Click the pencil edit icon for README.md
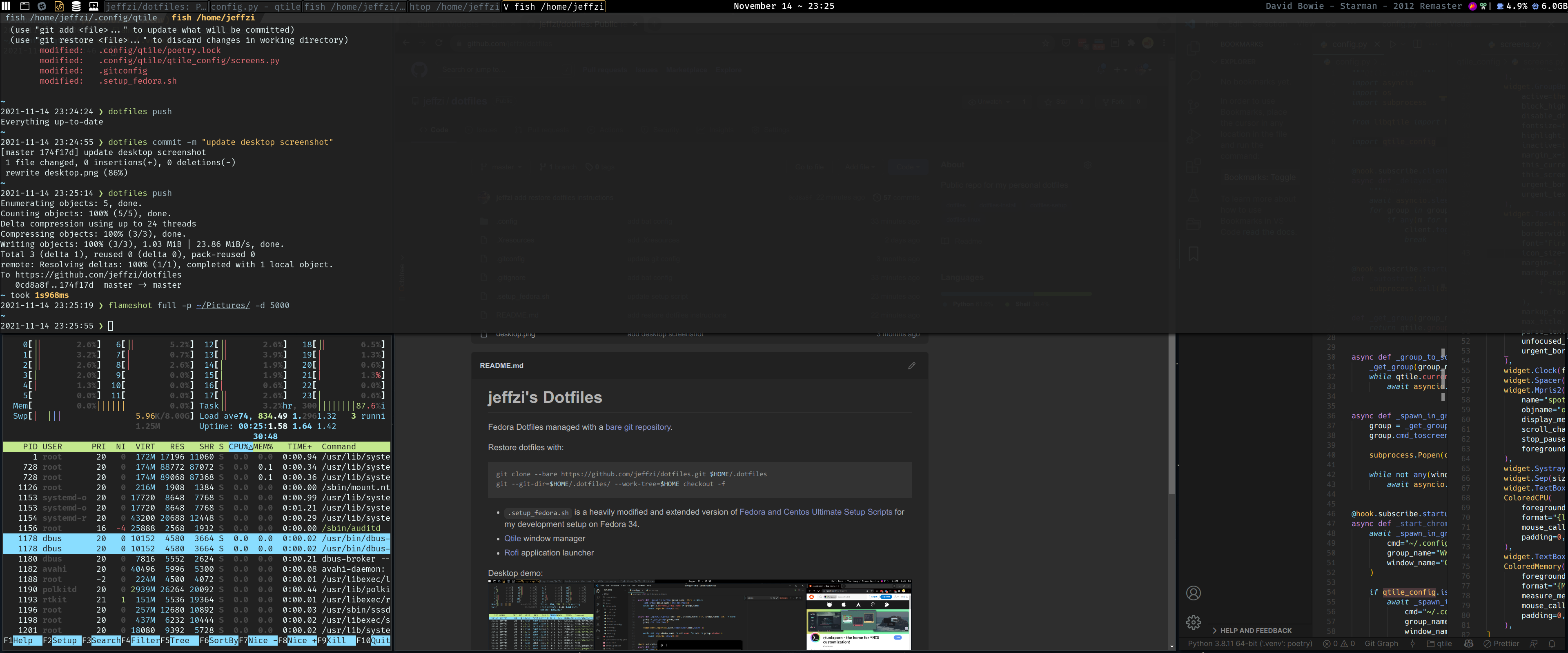 tap(911, 366)
